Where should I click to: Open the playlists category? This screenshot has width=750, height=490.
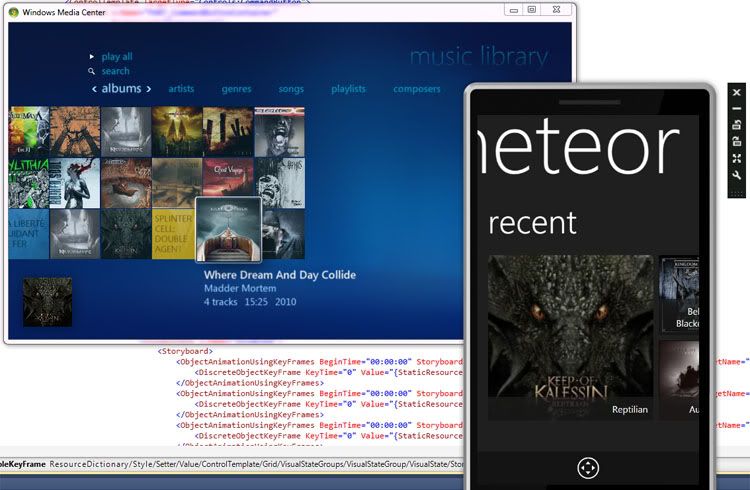coord(348,89)
